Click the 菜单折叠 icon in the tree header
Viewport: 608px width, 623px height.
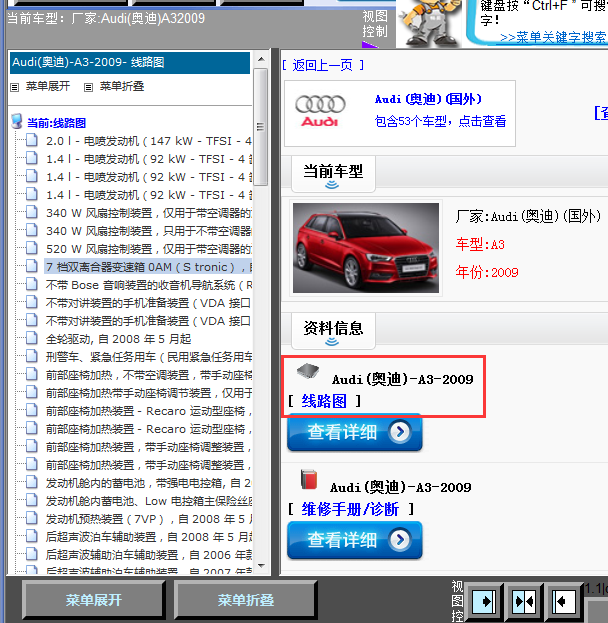pyautogui.click(x=88, y=87)
